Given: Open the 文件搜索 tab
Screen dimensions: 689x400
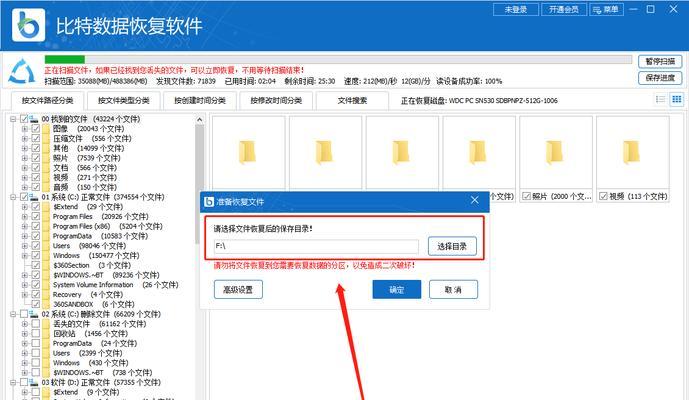Looking at the screenshot, I should click(x=352, y=101).
